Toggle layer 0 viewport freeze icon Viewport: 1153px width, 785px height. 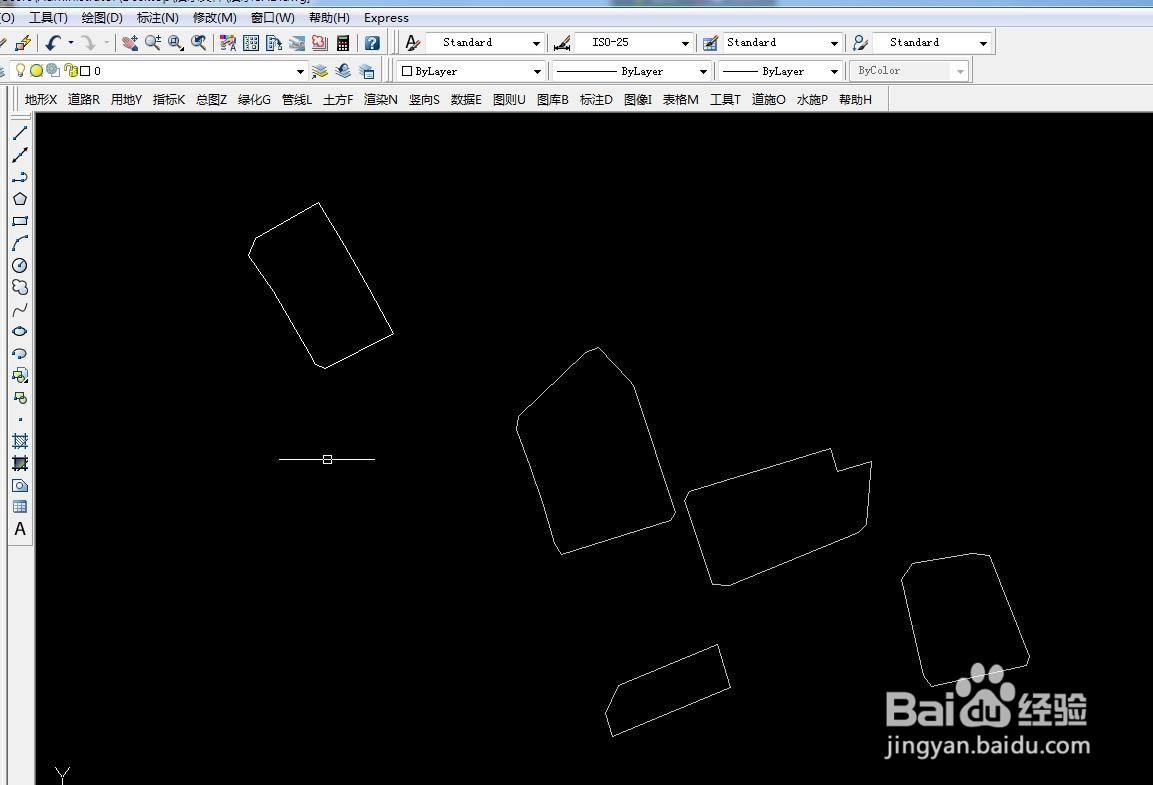pyautogui.click(x=53, y=71)
